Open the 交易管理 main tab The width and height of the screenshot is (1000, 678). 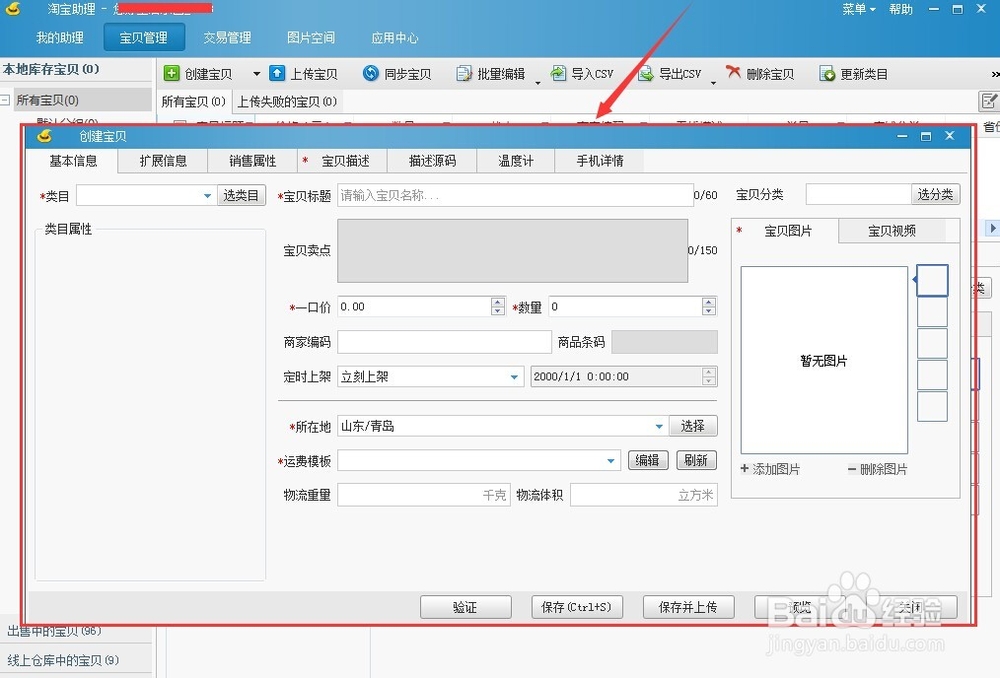pos(227,38)
